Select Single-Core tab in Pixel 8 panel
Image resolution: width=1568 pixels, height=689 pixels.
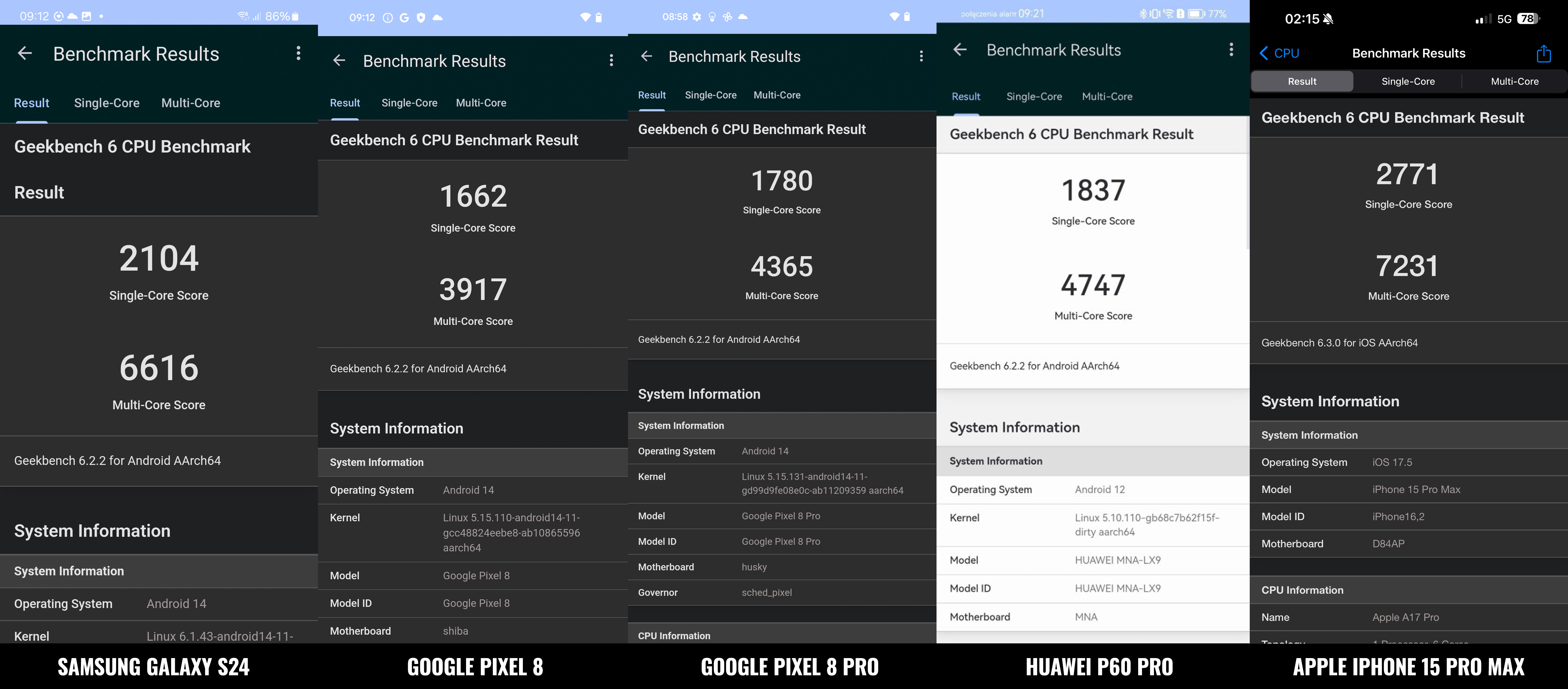[x=409, y=103]
